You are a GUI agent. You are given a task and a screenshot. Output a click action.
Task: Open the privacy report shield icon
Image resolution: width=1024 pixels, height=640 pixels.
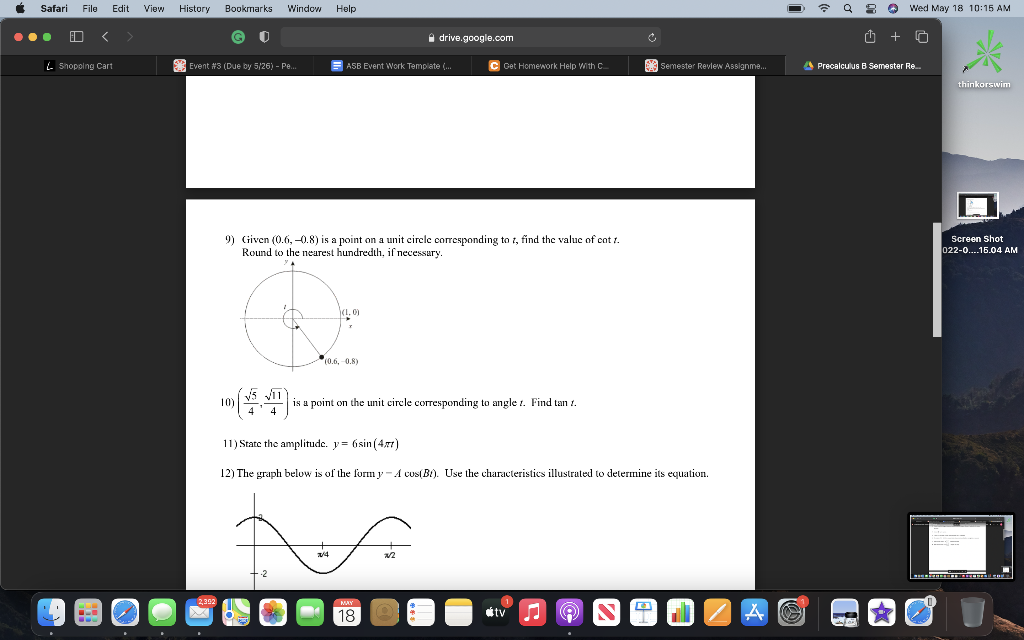(264, 37)
